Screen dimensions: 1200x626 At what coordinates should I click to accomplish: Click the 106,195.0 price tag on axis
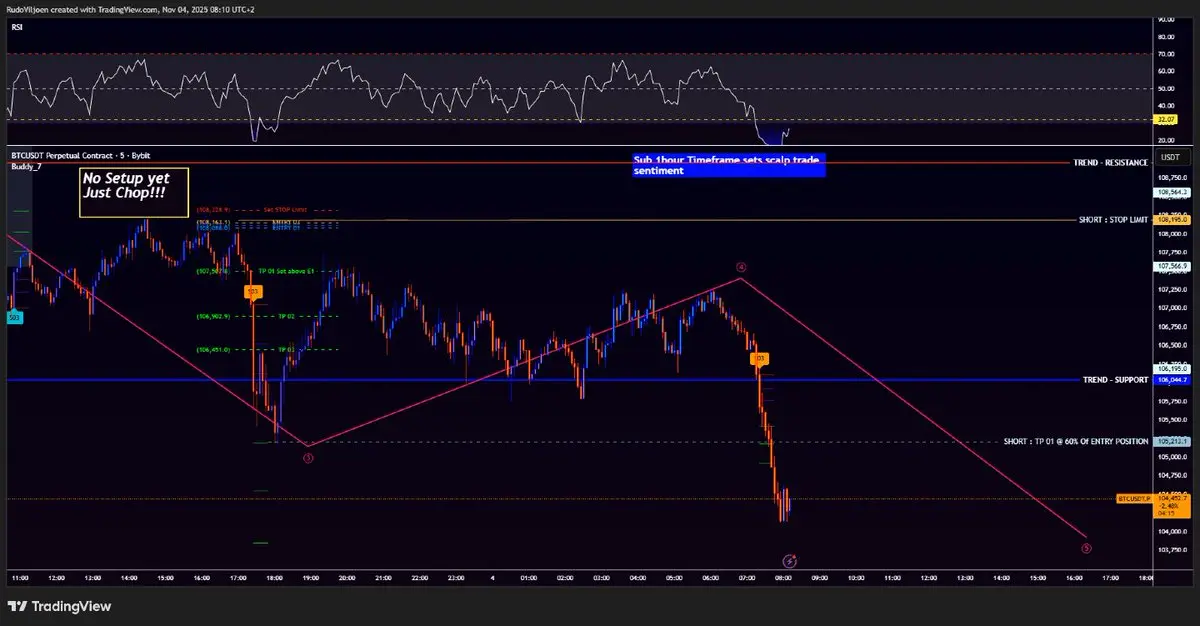1172,369
